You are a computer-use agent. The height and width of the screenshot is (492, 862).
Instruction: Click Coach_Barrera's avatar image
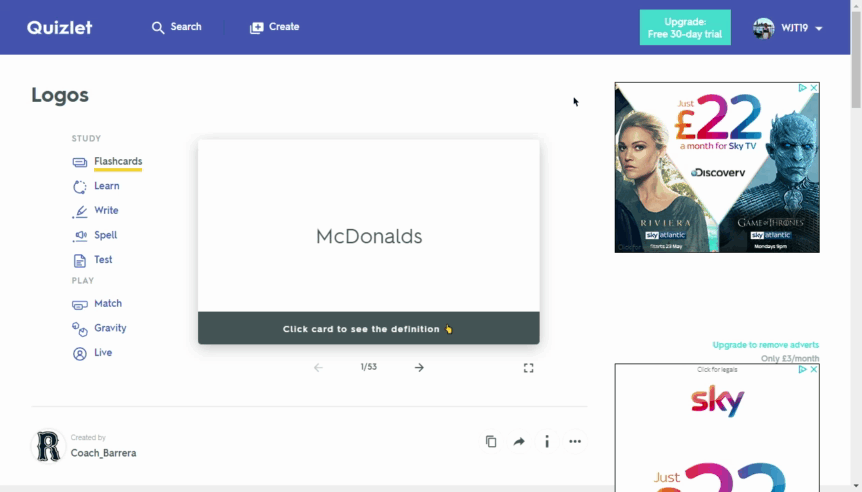tap(48, 446)
